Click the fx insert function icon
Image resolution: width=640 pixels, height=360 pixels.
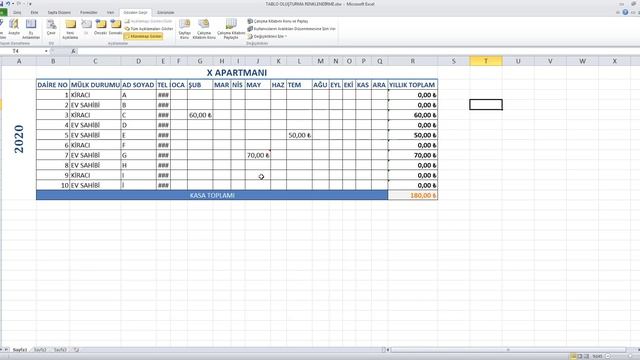coord(73,51)
